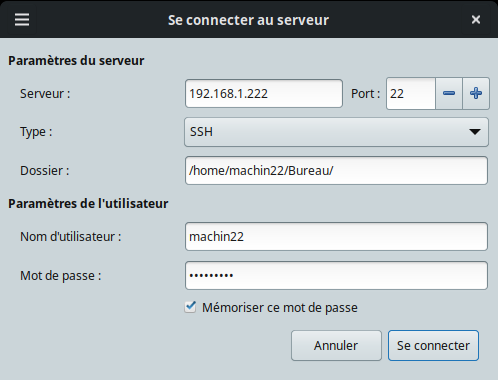The image size is (498, 380).
Task: Click the Annuler button
Action: click(x=336, y=346)
